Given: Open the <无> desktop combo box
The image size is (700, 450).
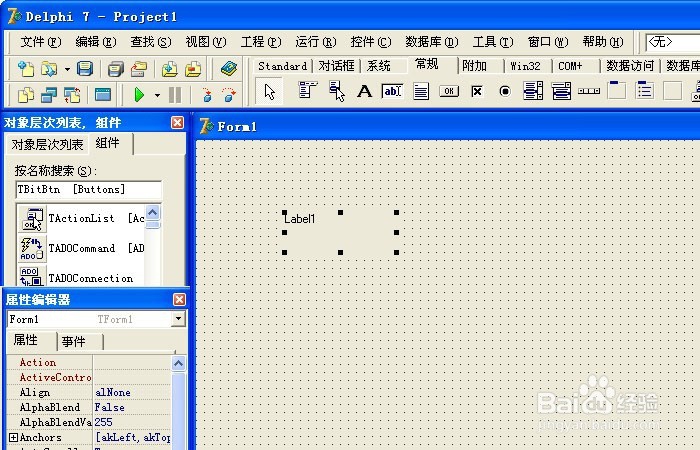Looking at the screenshot, I should click(x=673, y=42).
